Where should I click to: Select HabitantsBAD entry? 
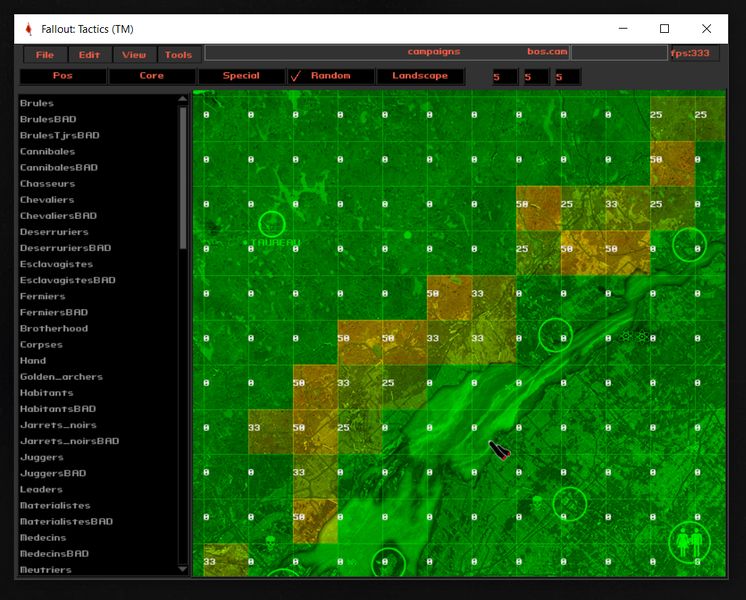[x=58, y=409]
